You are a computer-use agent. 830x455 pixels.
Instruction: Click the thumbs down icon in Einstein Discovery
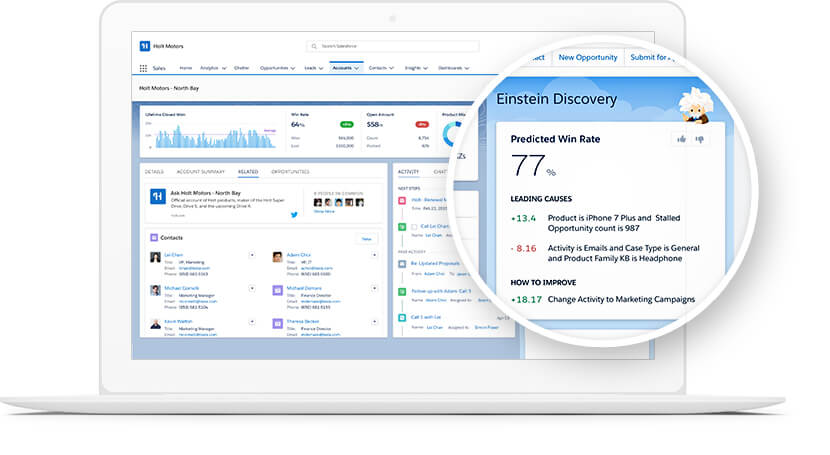pos(700,140)
